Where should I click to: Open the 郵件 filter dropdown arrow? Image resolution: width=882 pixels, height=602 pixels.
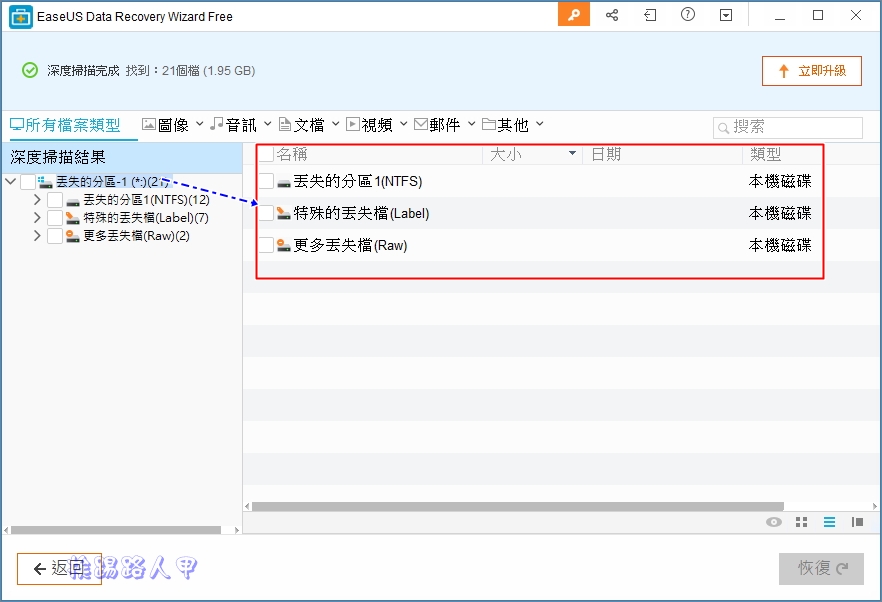pyautogui.click(x=472, y=124)
